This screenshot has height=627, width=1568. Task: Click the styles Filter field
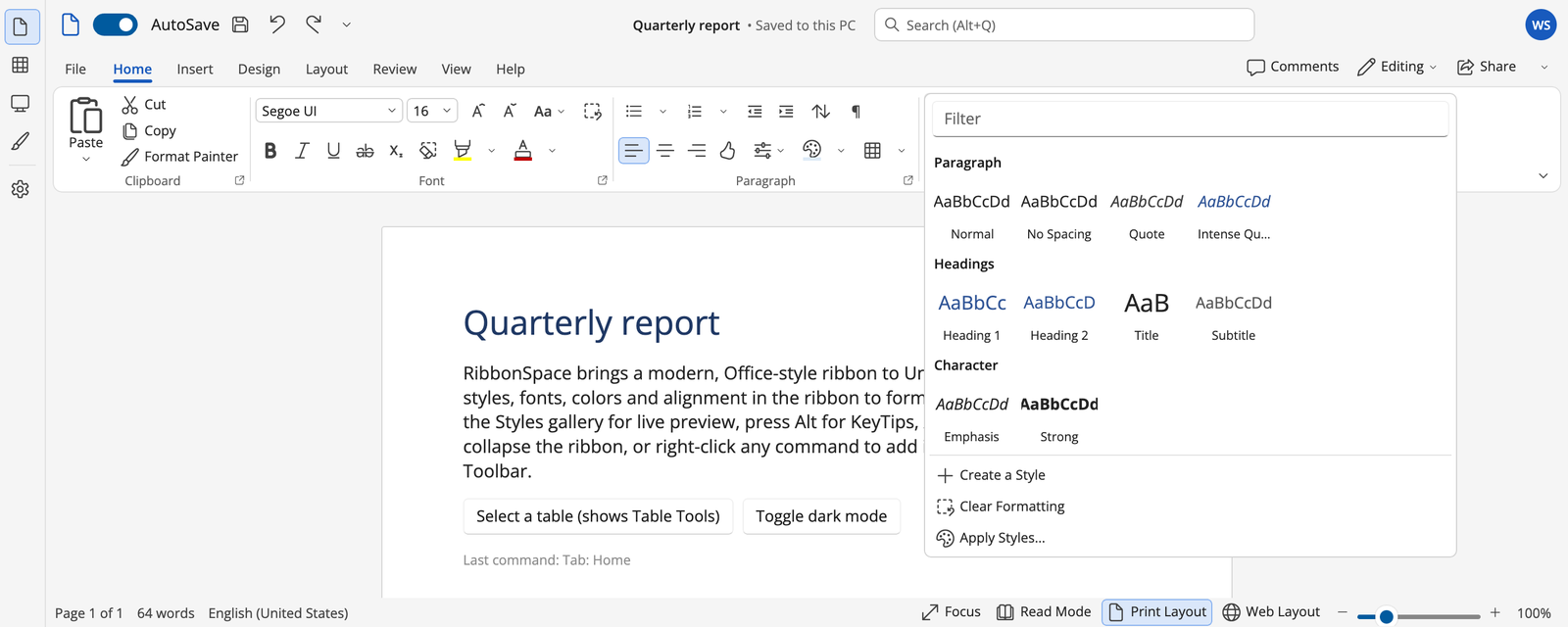coord(1190,119)
